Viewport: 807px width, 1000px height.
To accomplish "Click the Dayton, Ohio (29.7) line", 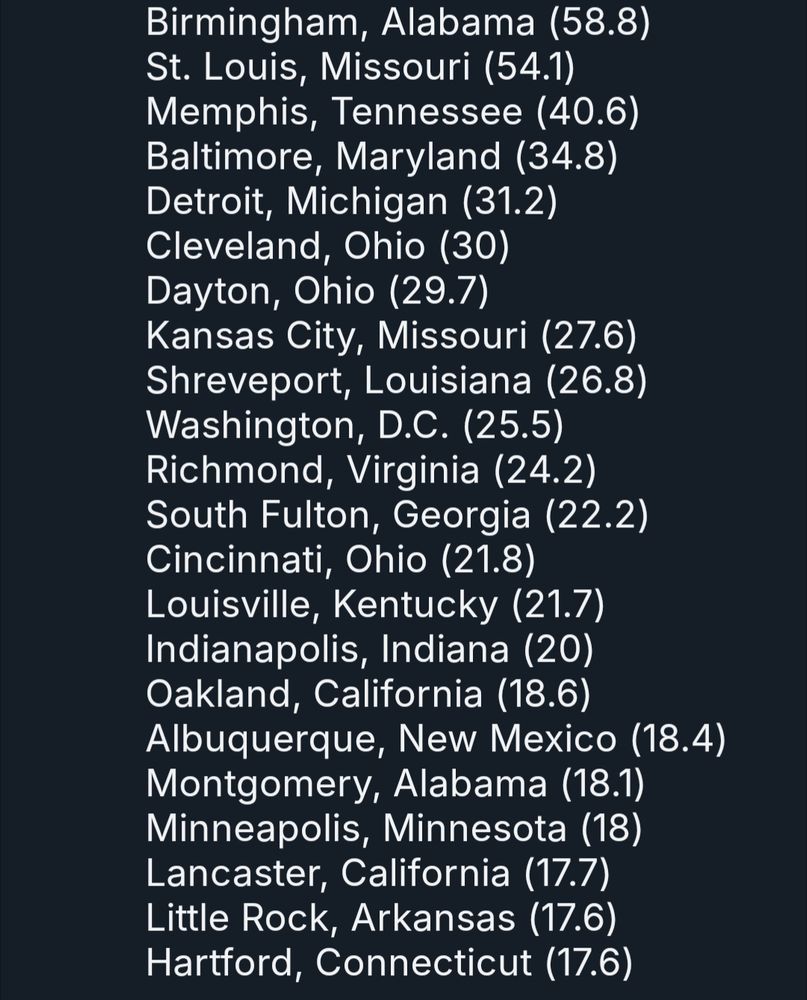I will [x=317, y=291].
